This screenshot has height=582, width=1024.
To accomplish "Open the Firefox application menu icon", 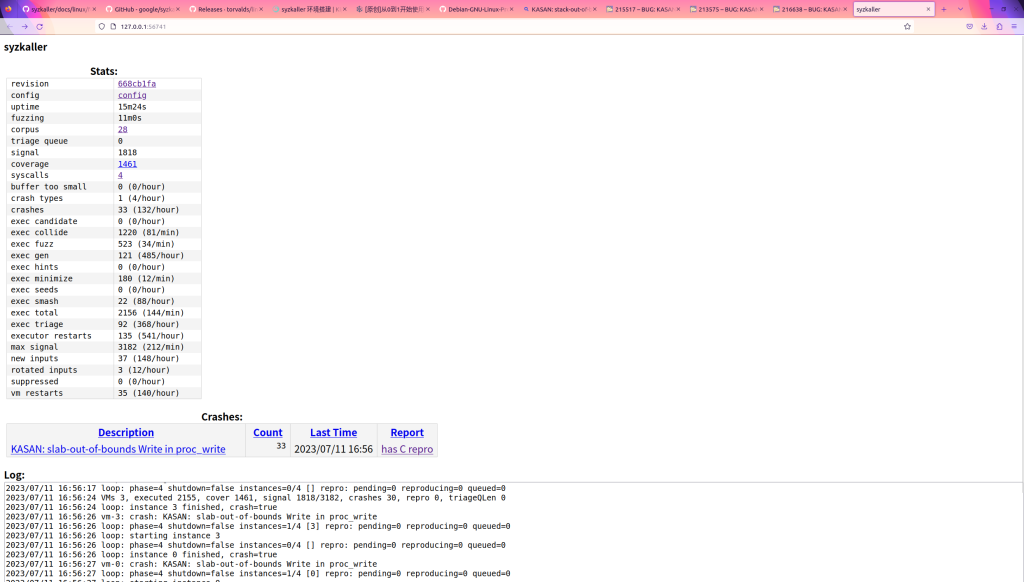I will [1014, 27].
